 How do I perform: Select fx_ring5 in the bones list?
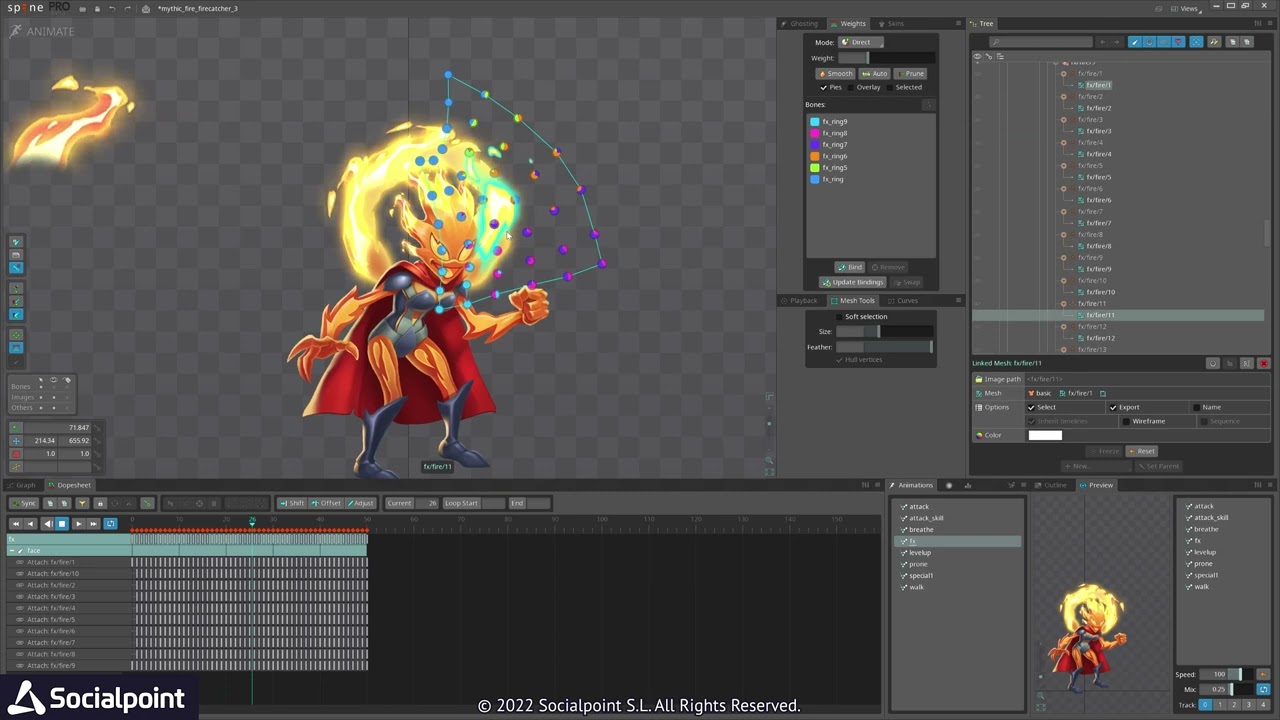[834, 168]
